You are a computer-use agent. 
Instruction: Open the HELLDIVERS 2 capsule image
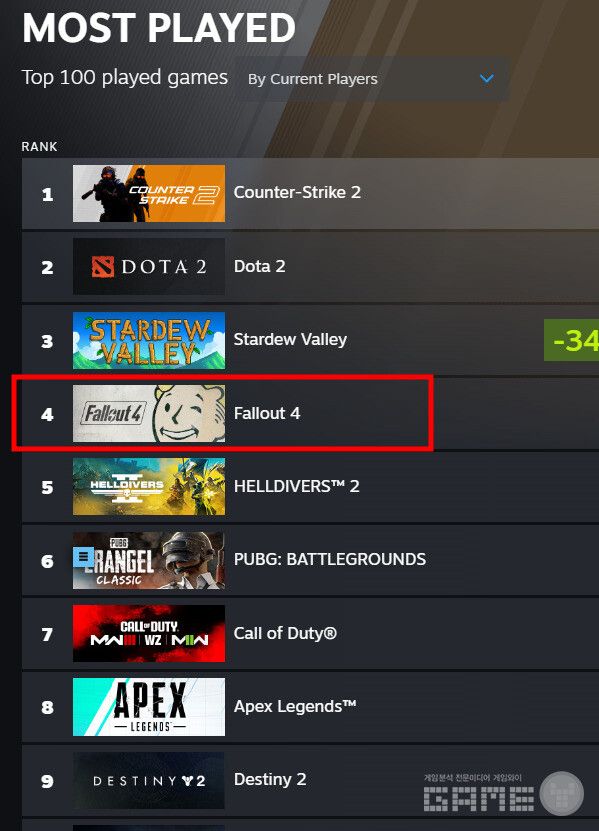[148, 487]
